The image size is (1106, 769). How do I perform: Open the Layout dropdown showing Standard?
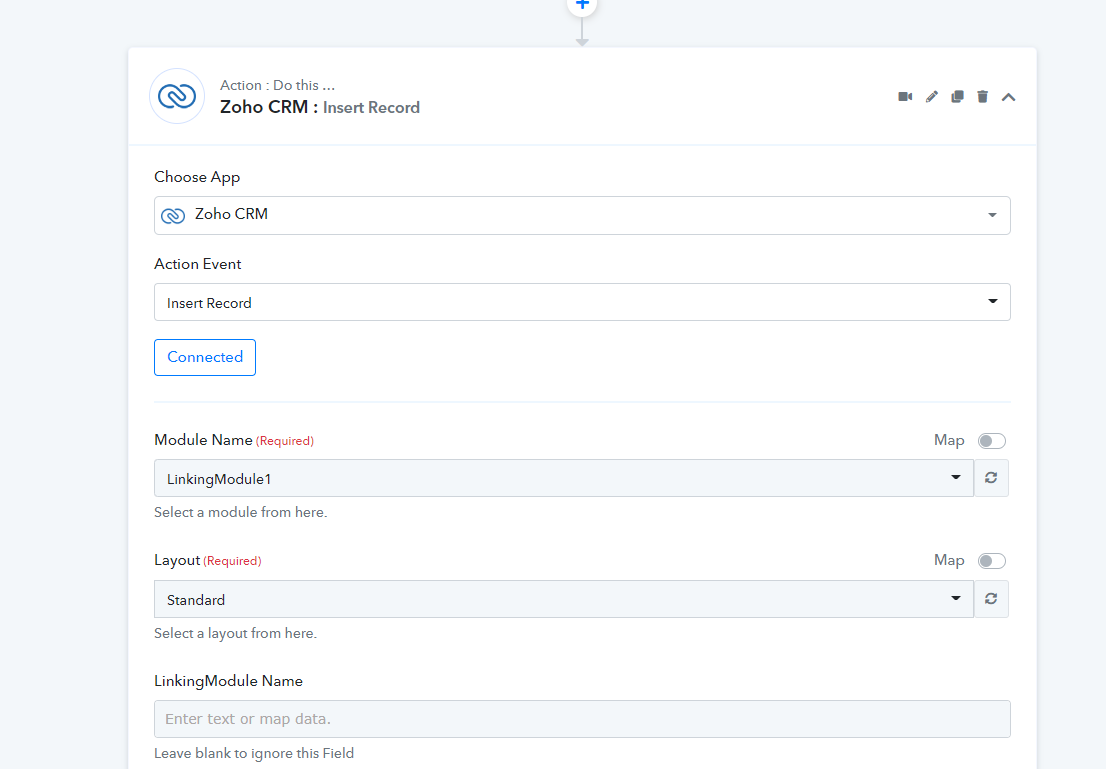pos(564,599)
